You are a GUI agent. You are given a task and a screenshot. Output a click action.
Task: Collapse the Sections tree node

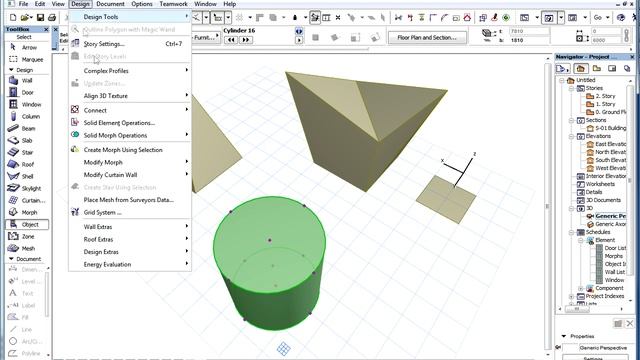pyautogui.click(x=571, y=120)
